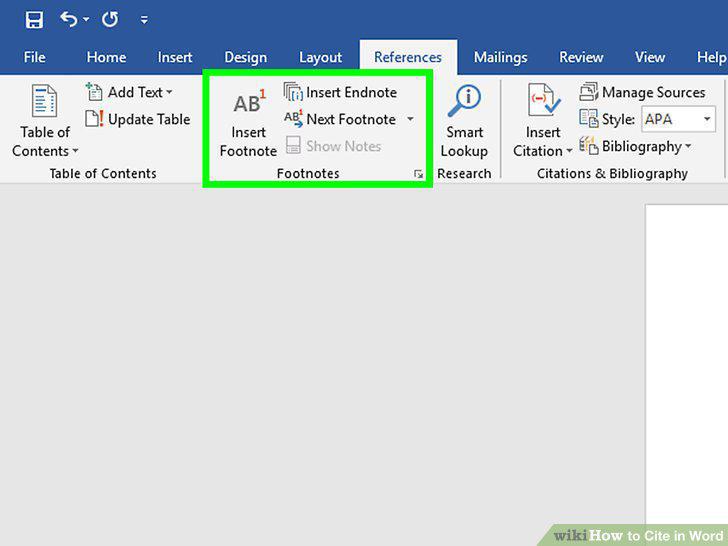Switch to the Design tab
The image size is (728, 546).
pyautogui.click(x=246, y=57)
